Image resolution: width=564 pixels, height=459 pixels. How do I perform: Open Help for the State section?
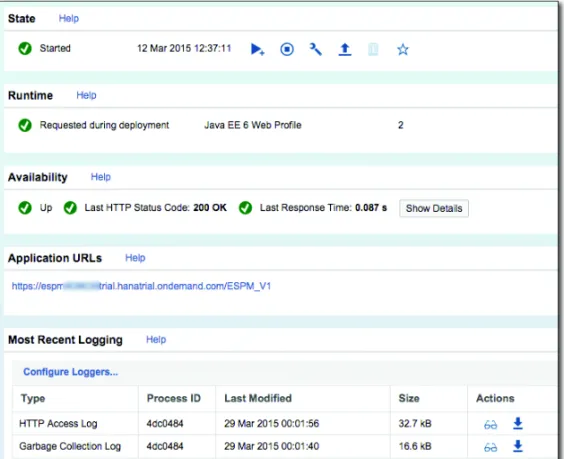point(69,18)
